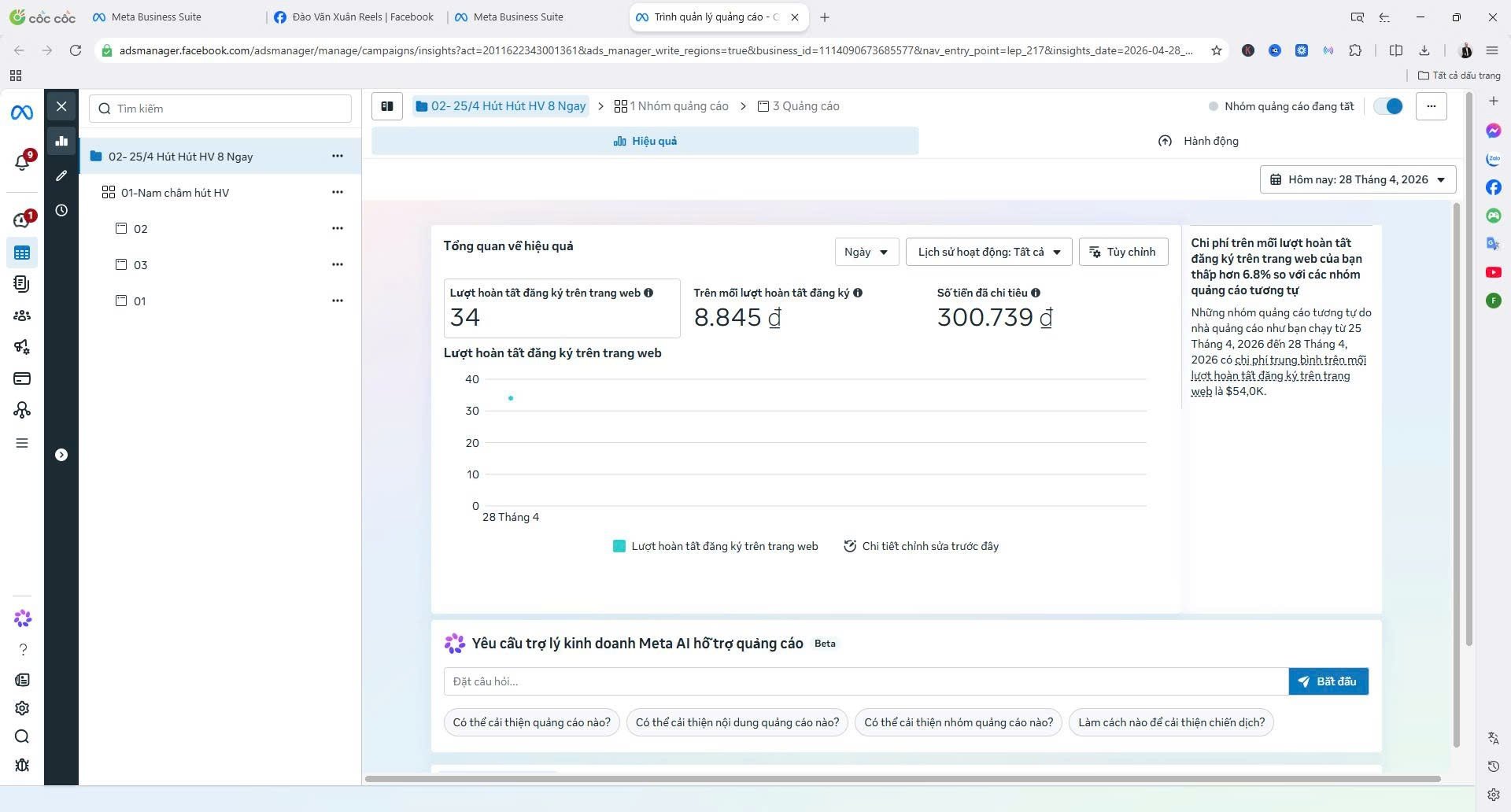The image size is (1511, 812).
Task: Click the Lượt hoàn tất đăng ký metric card
Action: pyautogui.click(x=562, y=308)
